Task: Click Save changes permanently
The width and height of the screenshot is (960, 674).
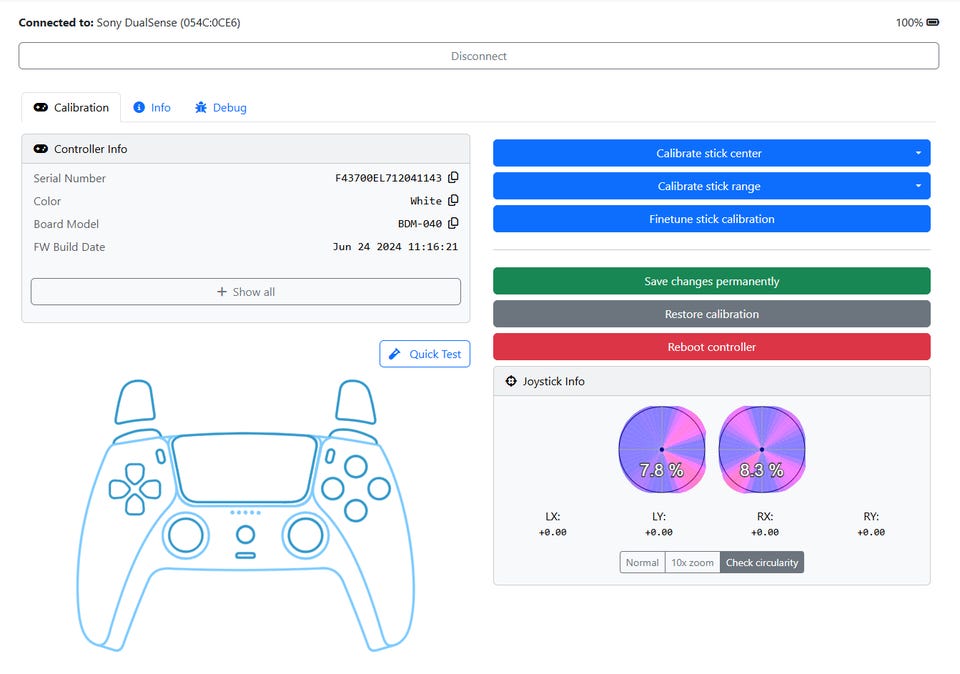Action: pyautogui.click(x=711, y=281)
